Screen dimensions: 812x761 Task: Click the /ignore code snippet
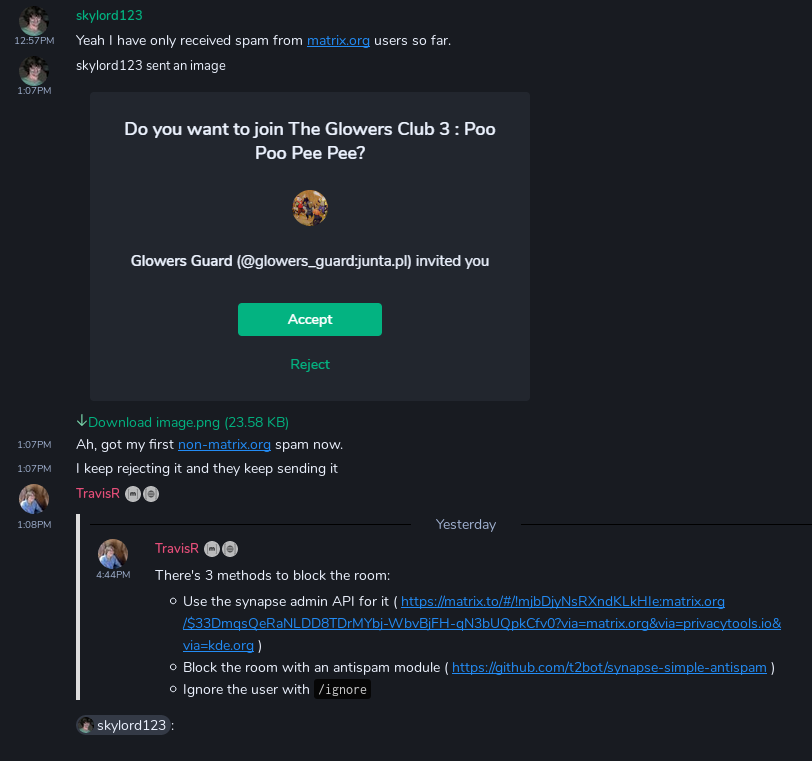(342, 689)
